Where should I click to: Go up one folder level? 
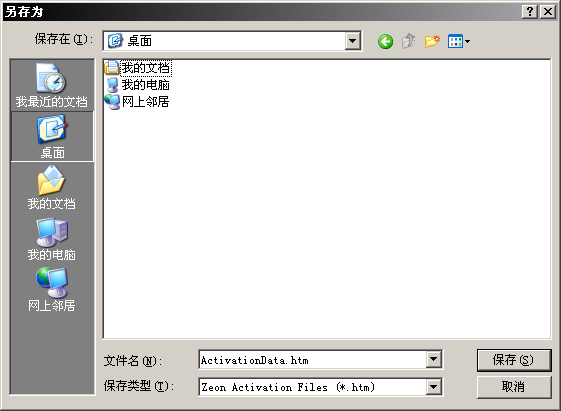click(x=409, y=41)
